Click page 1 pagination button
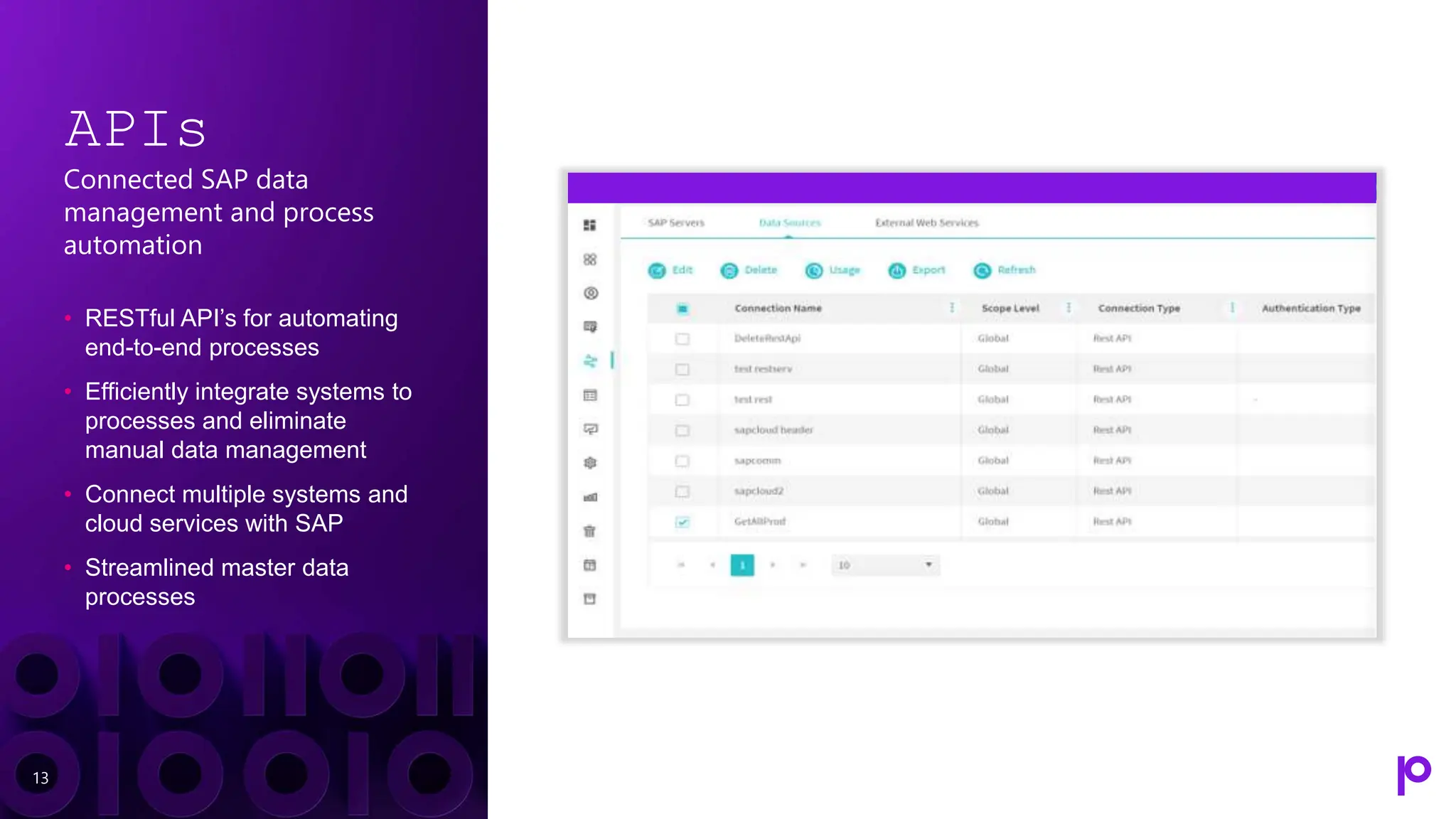The width and height of the screenshot is (1456, 819). pyautogui.click(x=742, y=565)
